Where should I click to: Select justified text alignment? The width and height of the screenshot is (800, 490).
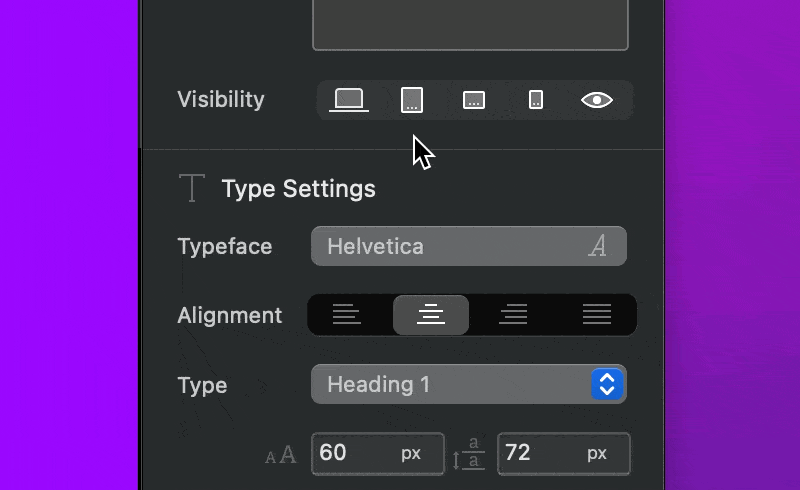[x=597, y=314]
